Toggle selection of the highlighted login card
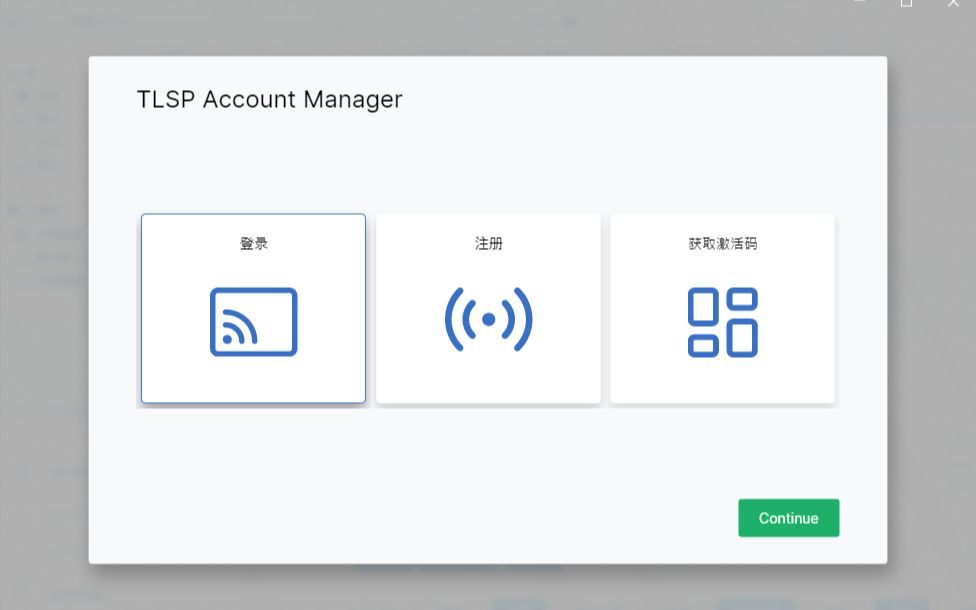Viewport: 976px width, 610px height. (252, 308)
